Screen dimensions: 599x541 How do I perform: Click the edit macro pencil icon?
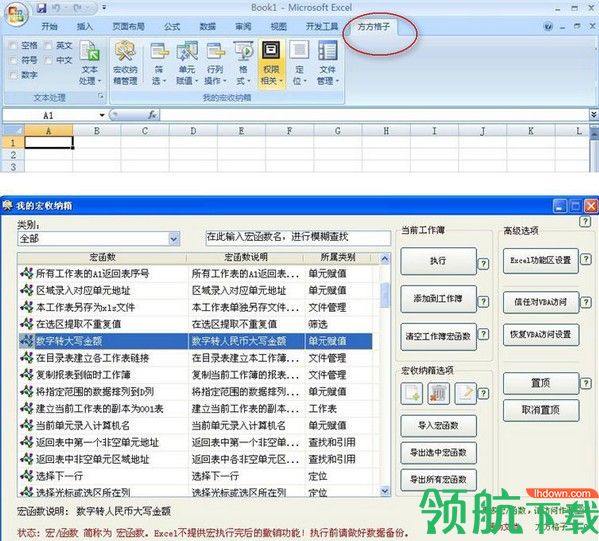466,393
